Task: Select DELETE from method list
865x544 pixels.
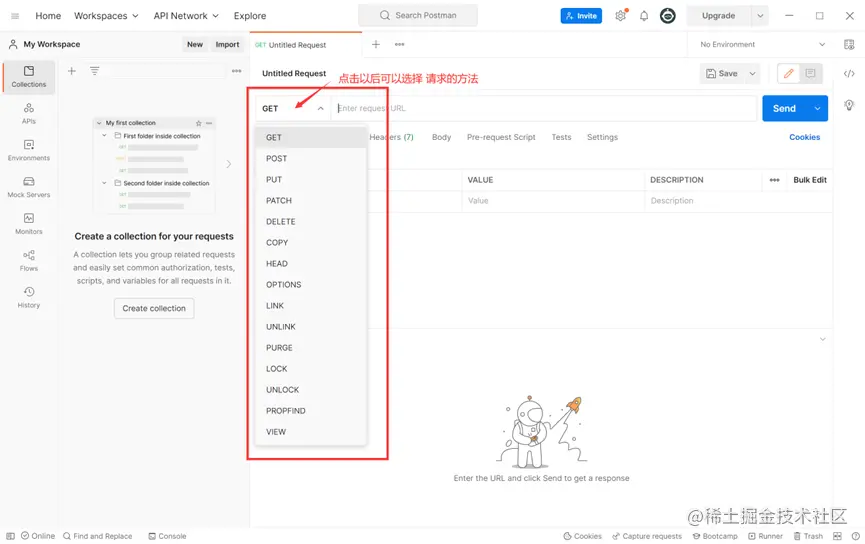Action: click(x=311, y=221)
